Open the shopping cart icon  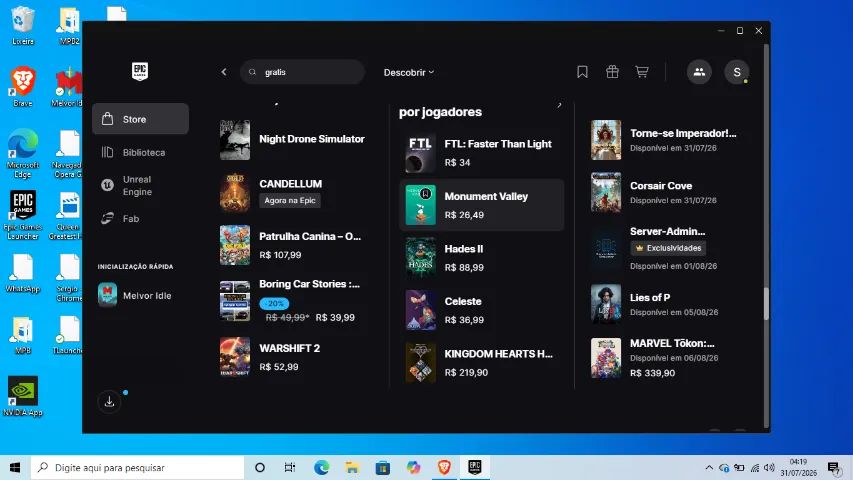pyautogui.click(x=642, y=72)
